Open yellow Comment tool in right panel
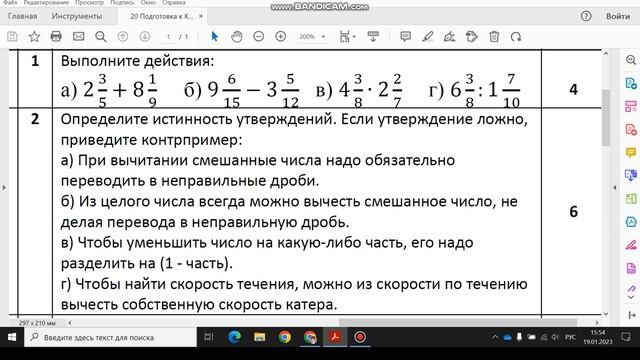Viewport: 640px width, 360px height. (x=631, y=153)
